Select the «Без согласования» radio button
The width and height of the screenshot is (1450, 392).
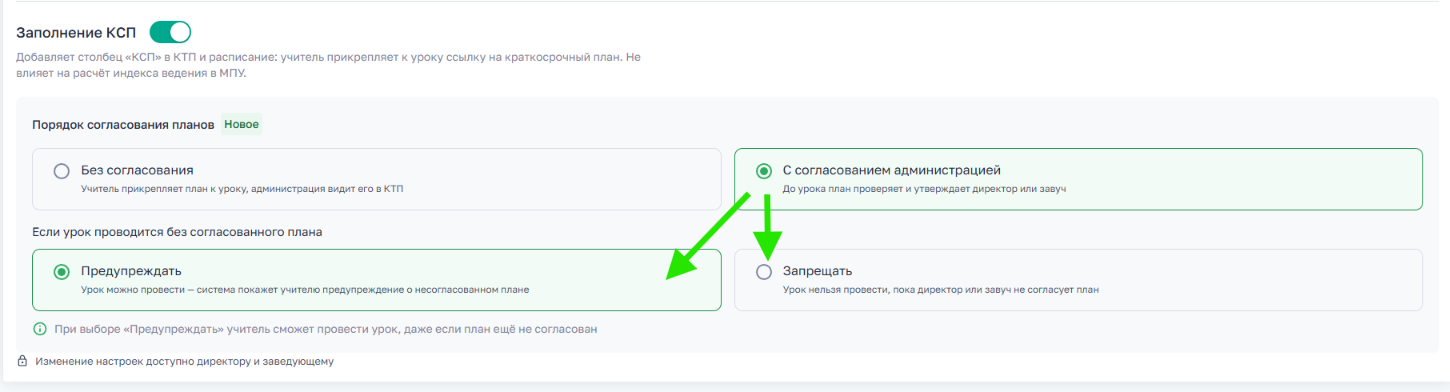(62, 170)
